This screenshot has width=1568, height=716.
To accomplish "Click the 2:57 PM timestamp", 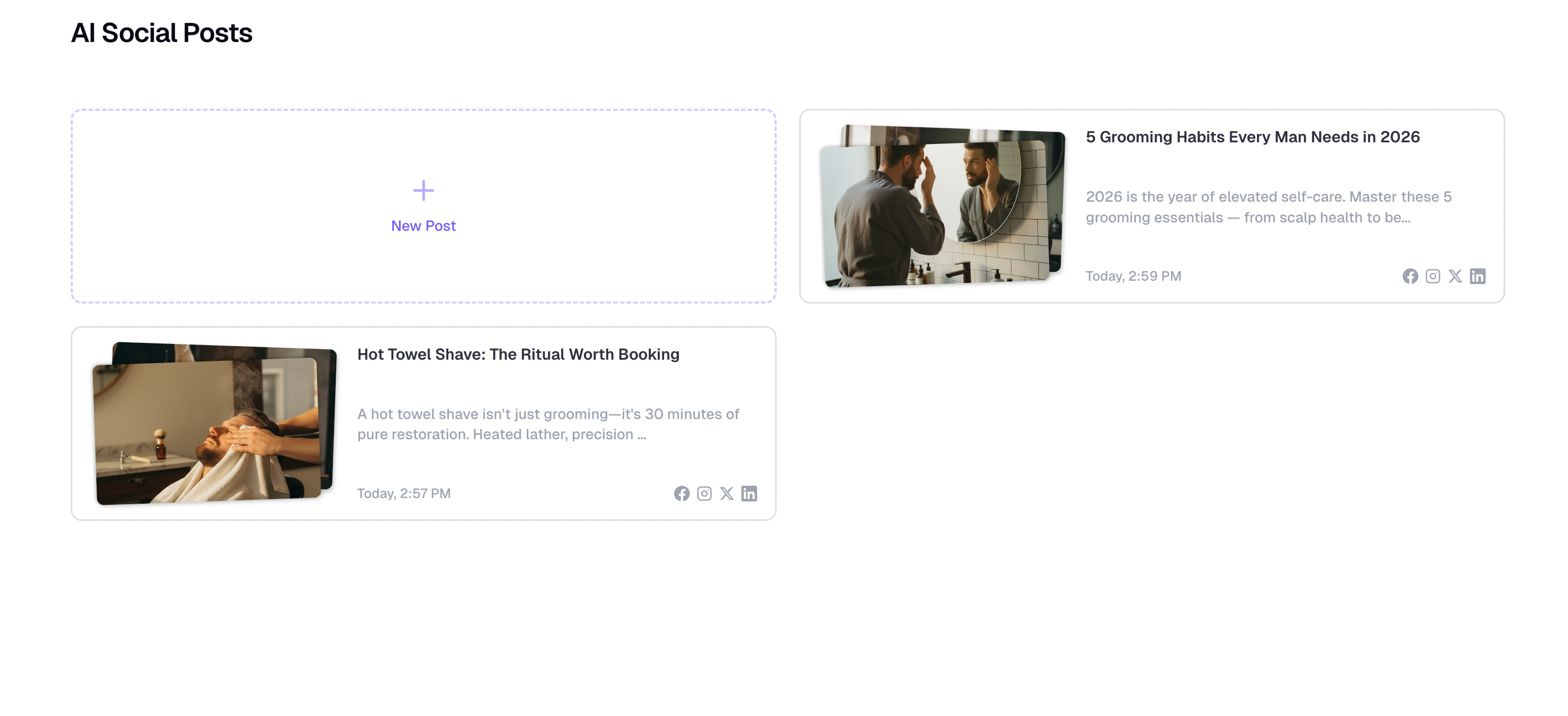I will point(403,494).
